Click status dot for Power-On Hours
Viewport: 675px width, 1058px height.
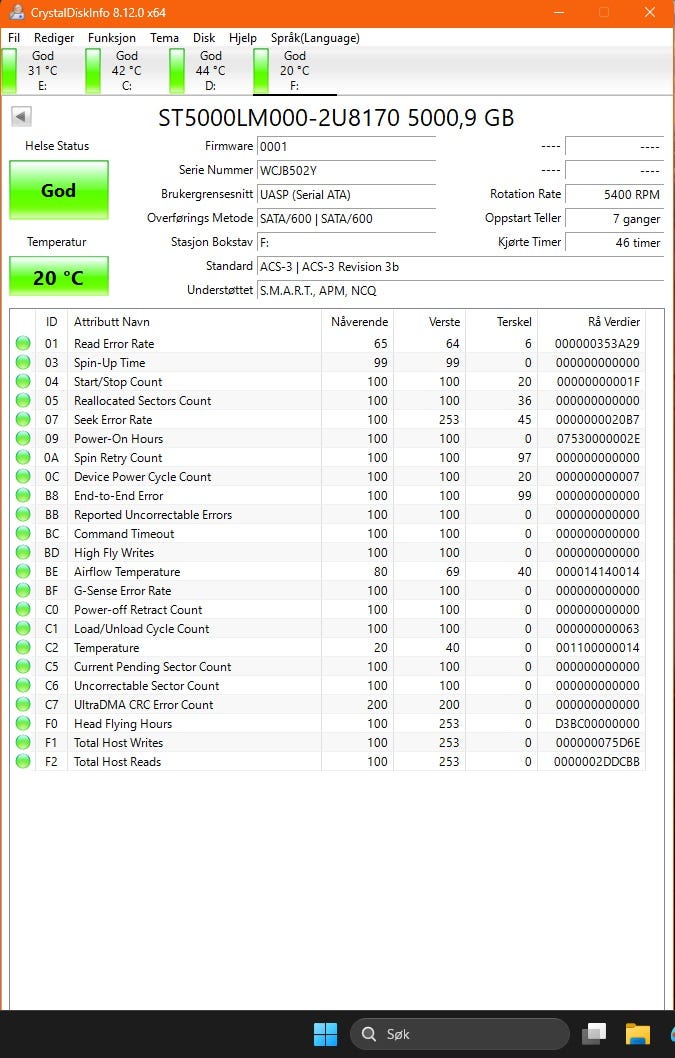pos(24,439)
